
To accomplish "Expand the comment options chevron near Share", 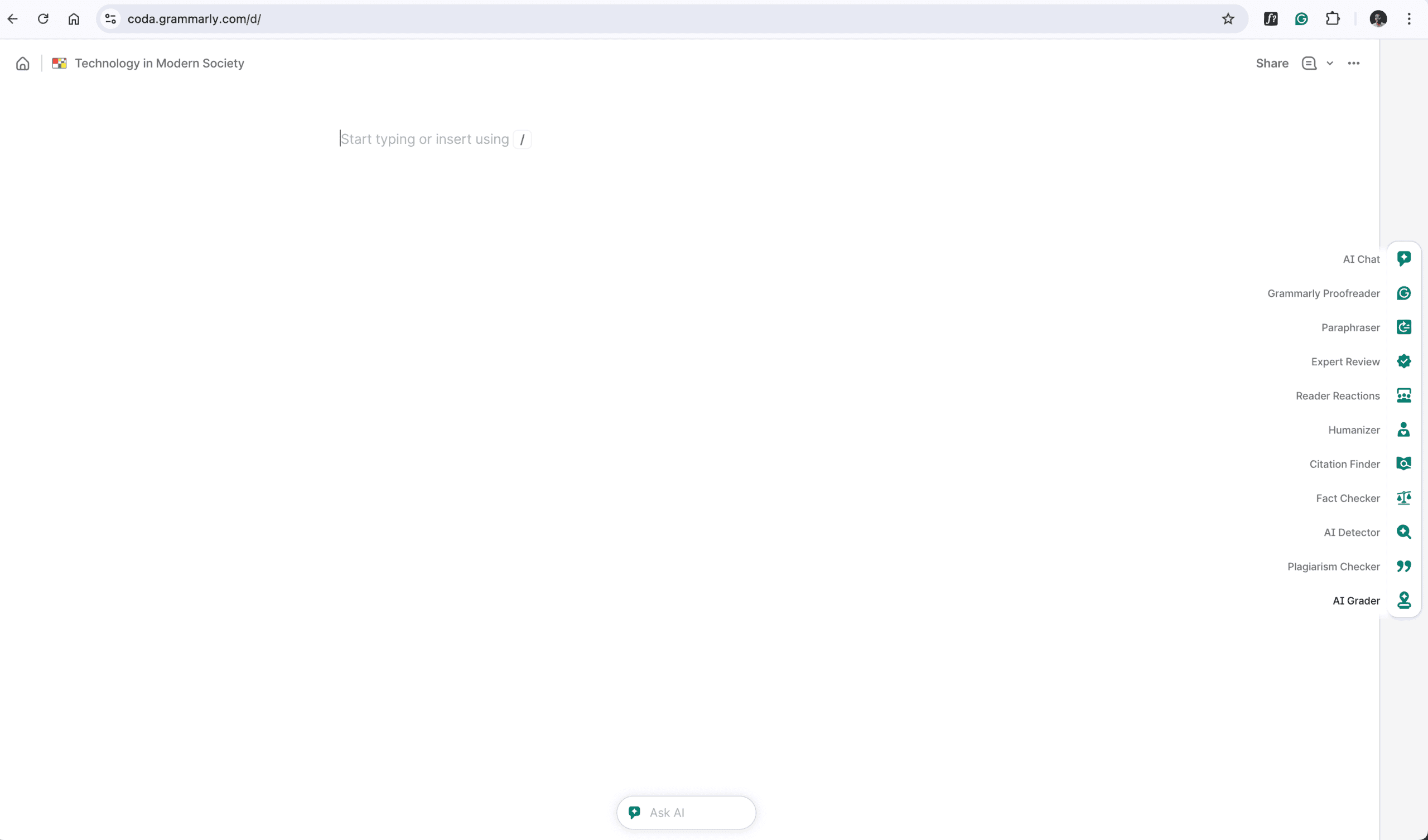I will pos(1330,64).
